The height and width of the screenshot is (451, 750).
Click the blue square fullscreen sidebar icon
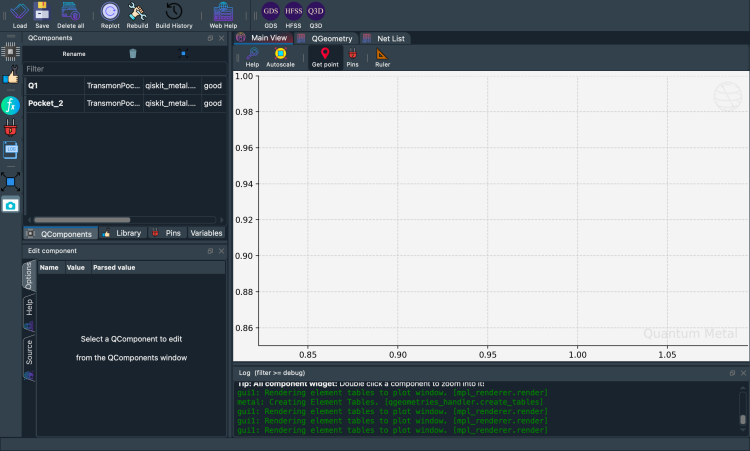coord(11,182)
